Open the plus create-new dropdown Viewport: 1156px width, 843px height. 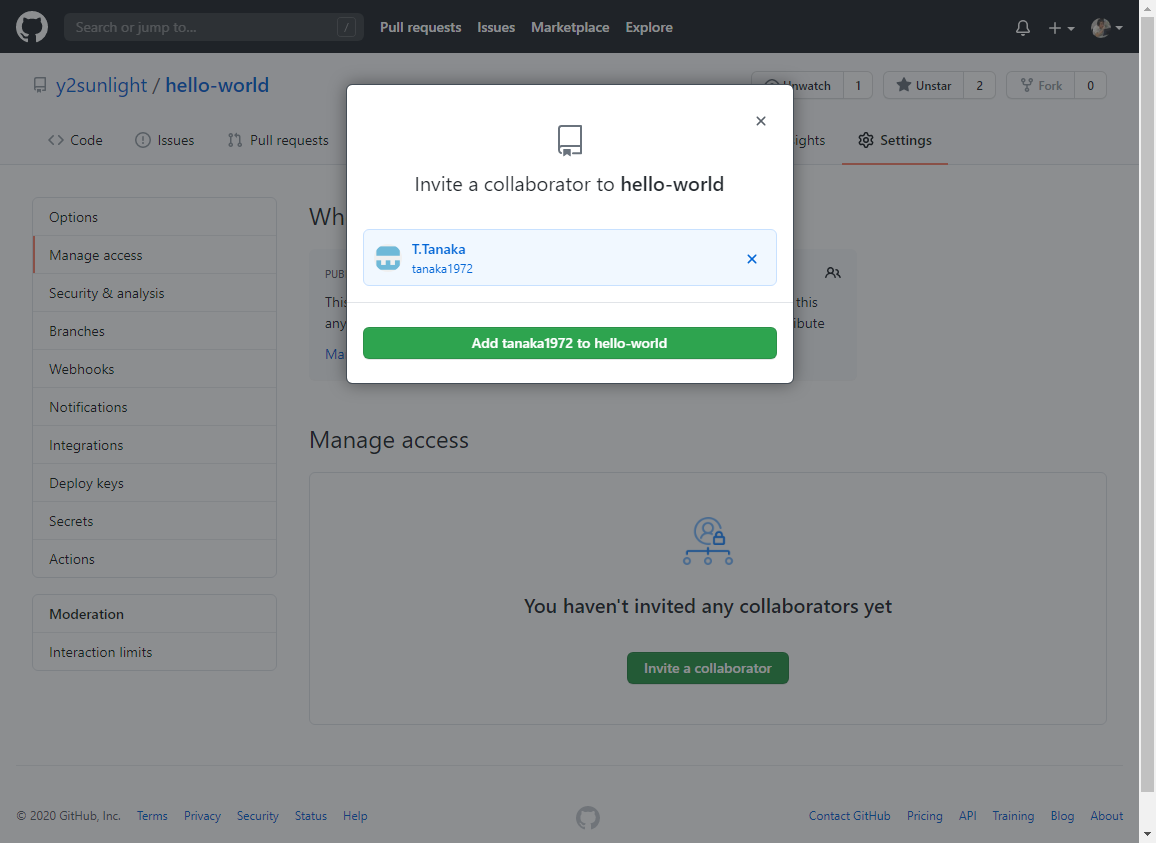(x=1060, y=28)
